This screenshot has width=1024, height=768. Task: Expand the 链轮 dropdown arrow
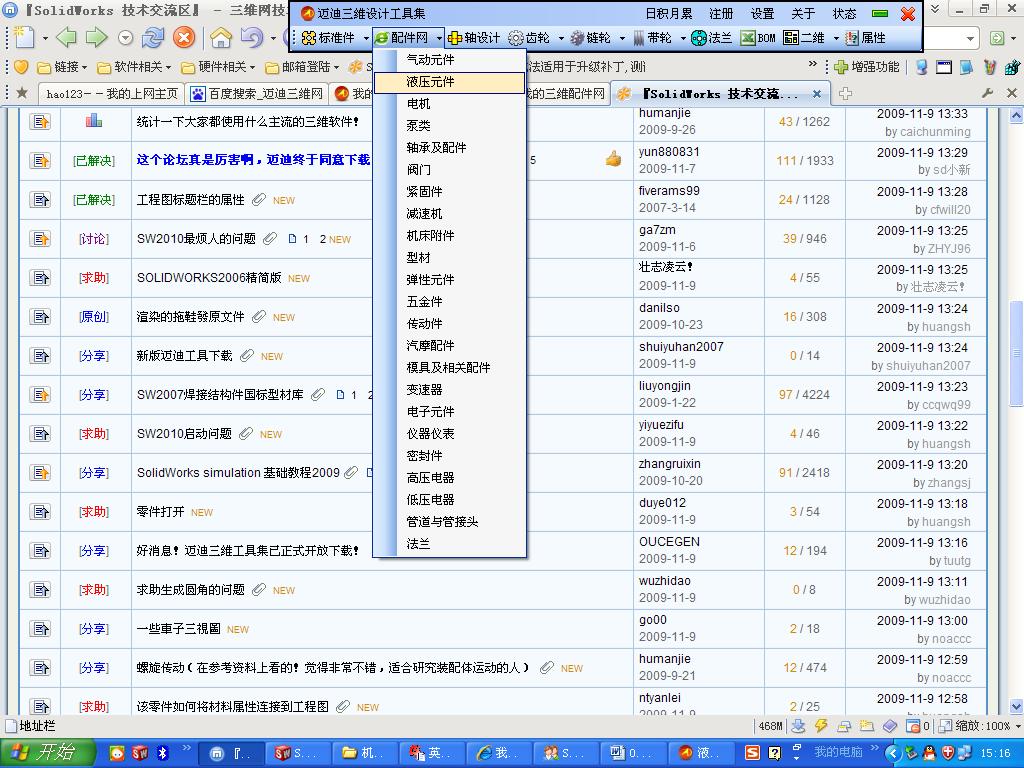622,39
